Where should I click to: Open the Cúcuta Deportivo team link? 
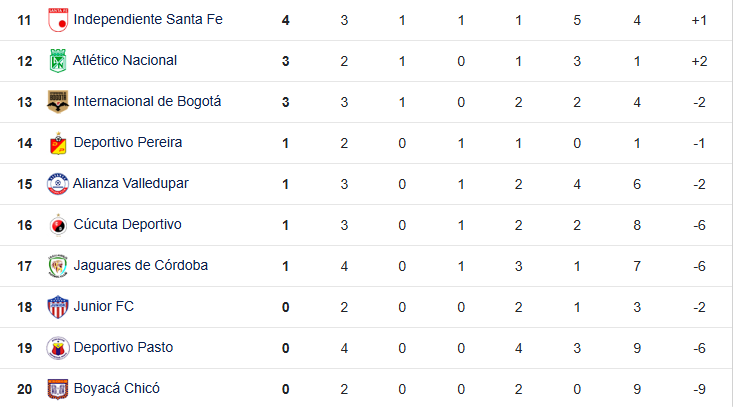click(x=128, y=224)
